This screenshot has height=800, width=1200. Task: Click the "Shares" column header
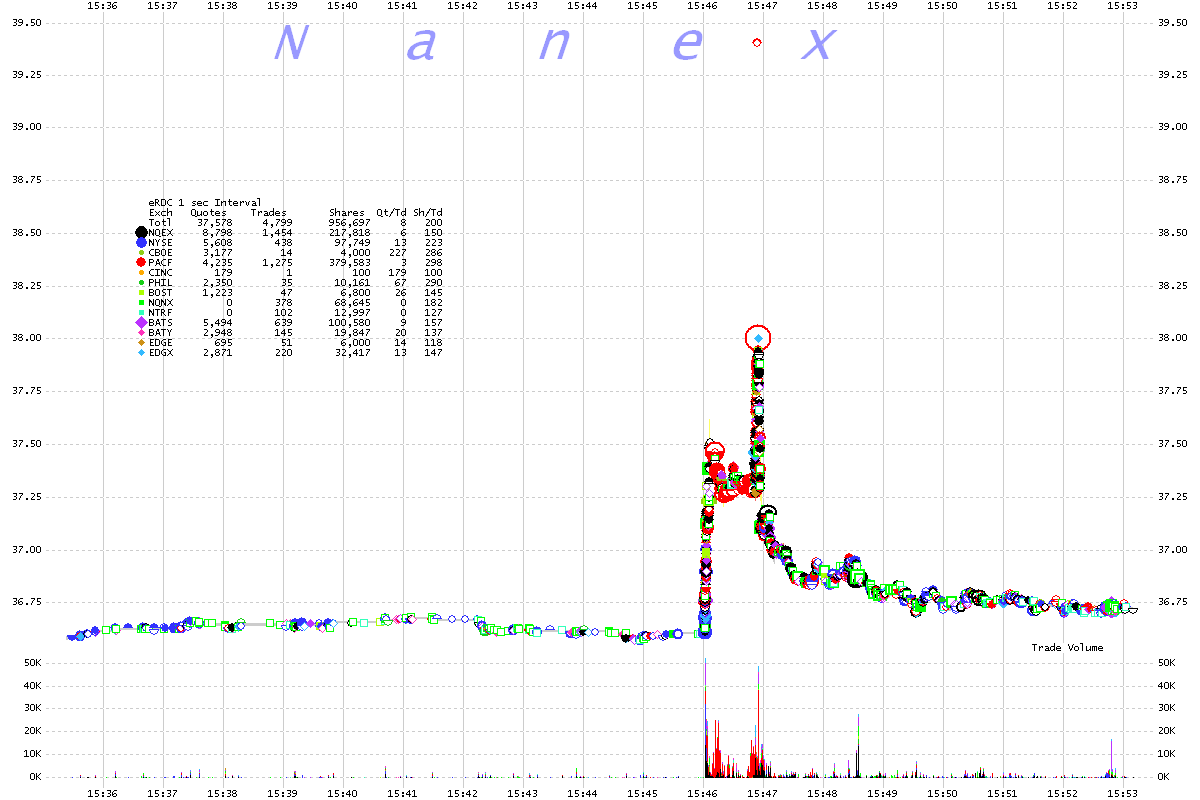[x=347, y=212]
